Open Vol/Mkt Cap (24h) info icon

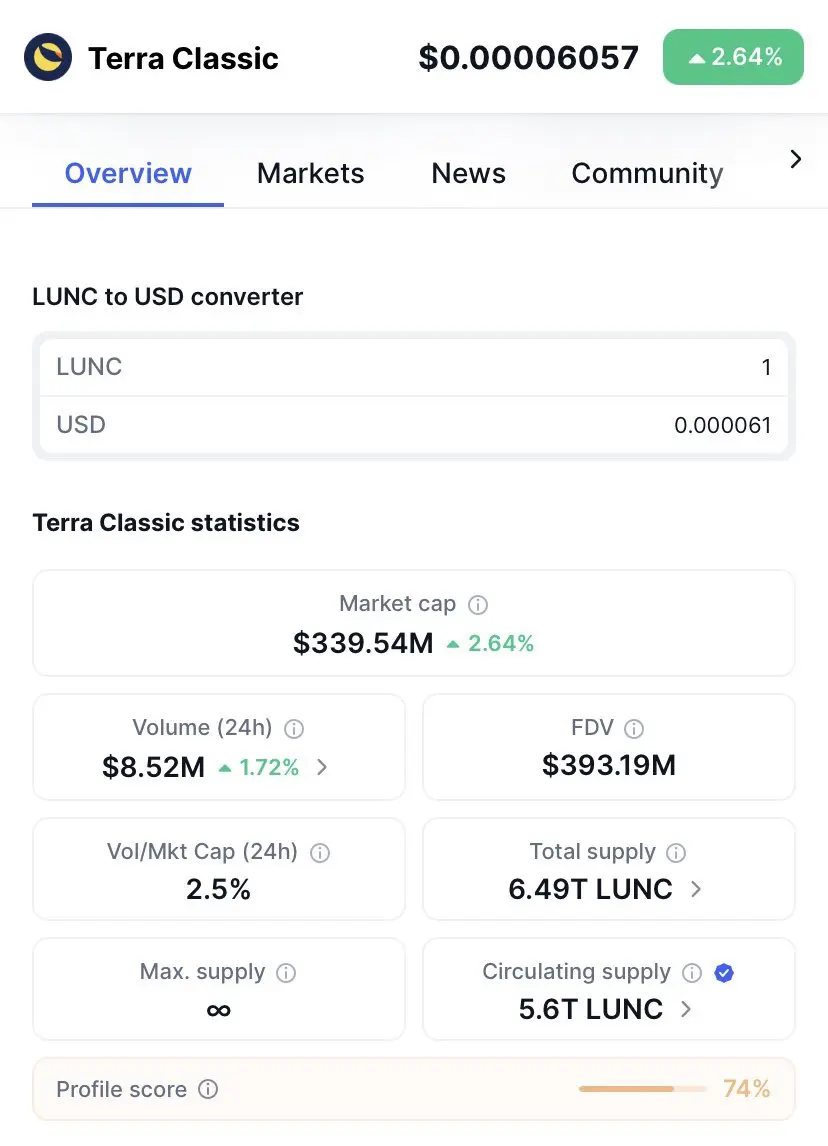coord(320,853)
